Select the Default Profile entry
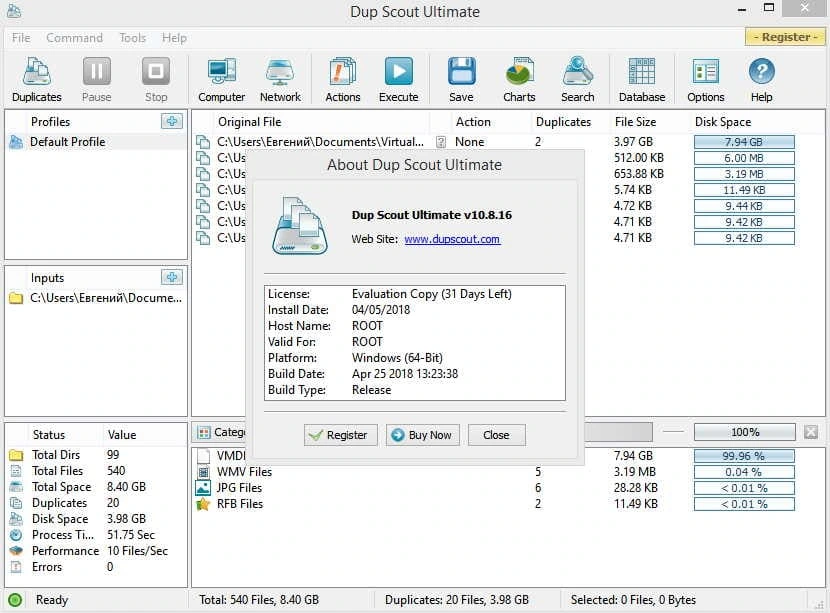Screen dimensions: 830x613 pos(96,142)
